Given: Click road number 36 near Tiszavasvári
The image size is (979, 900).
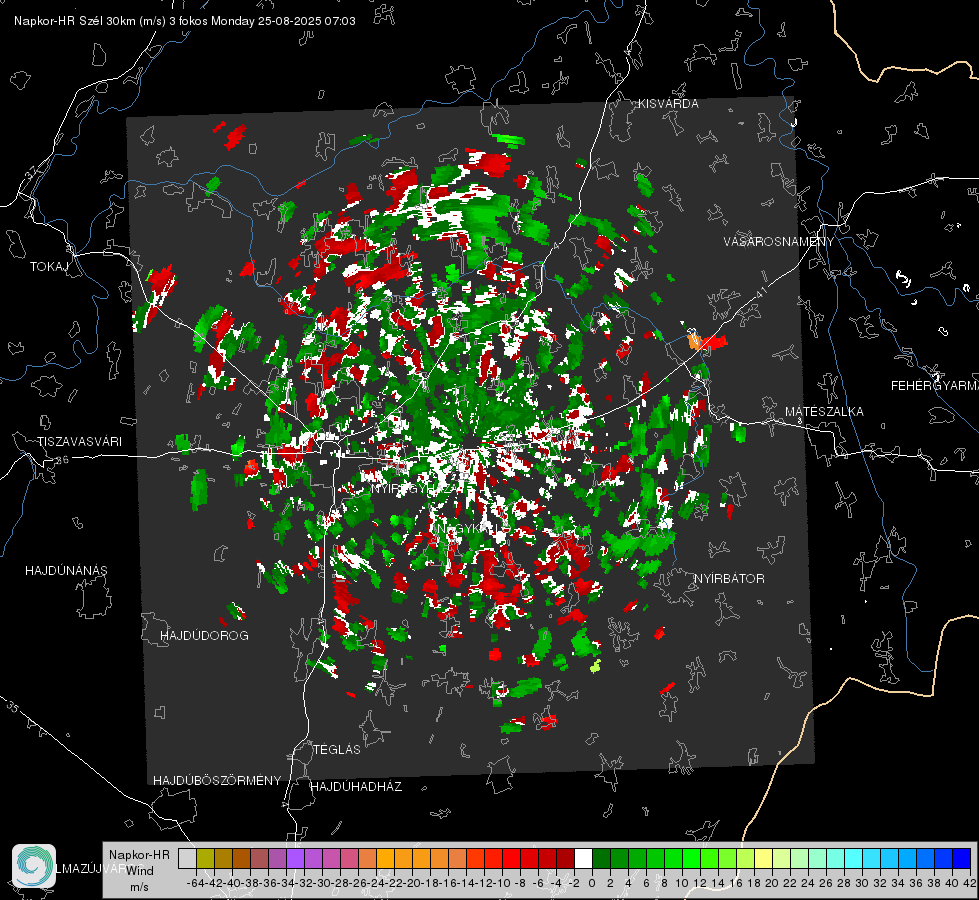Looking at the screenshot, I should pos(62,460).
